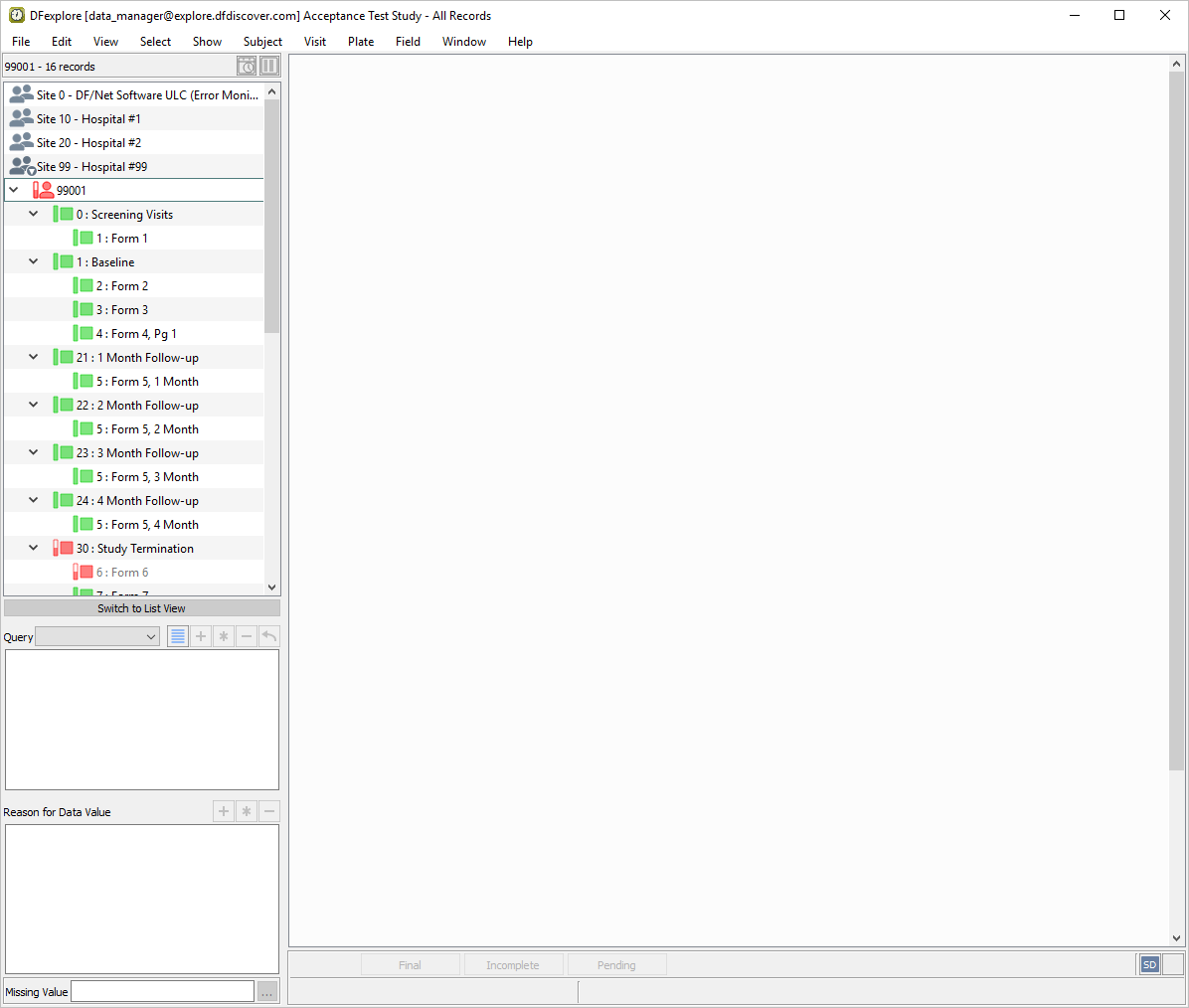Click the reply arrow icon in the Query row

pyautogui.click(x=269, y=636)
